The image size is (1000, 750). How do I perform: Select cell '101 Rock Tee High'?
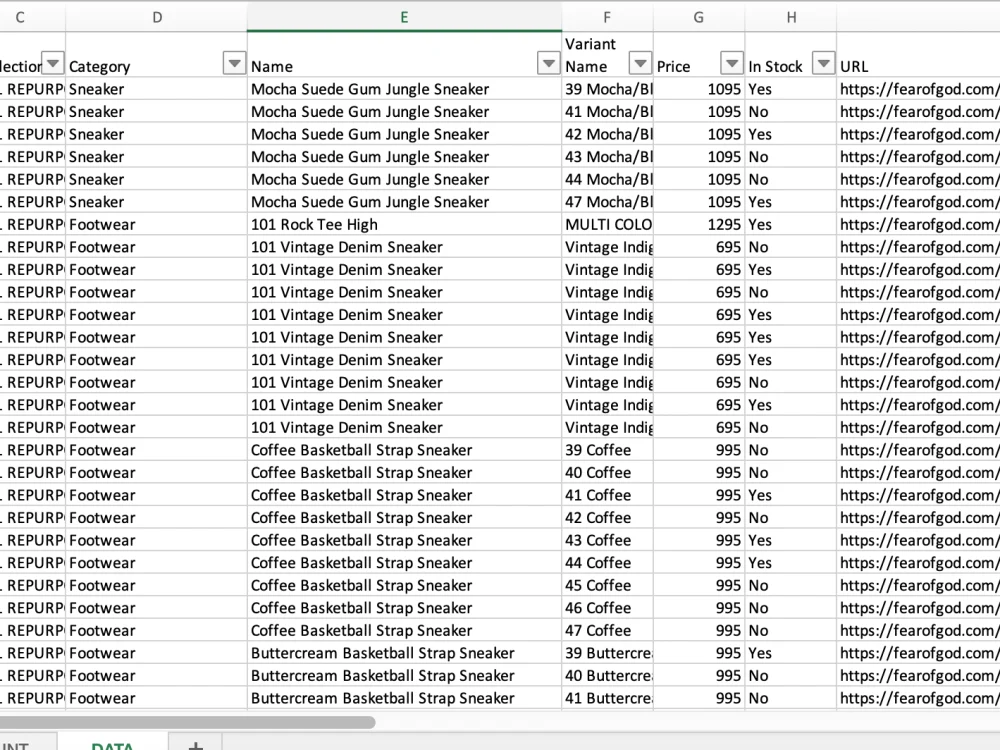click(404, 224)
